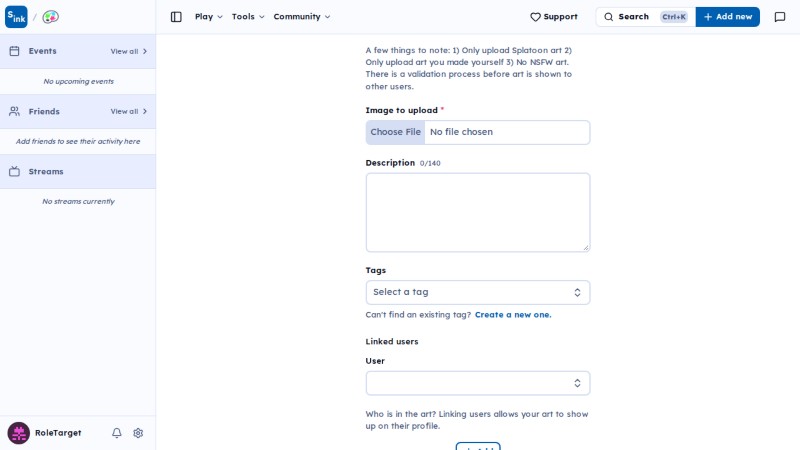Viewport: 800px width, 450px height.
Task: Click Choose File to upload image
Action: click(395, 132)
